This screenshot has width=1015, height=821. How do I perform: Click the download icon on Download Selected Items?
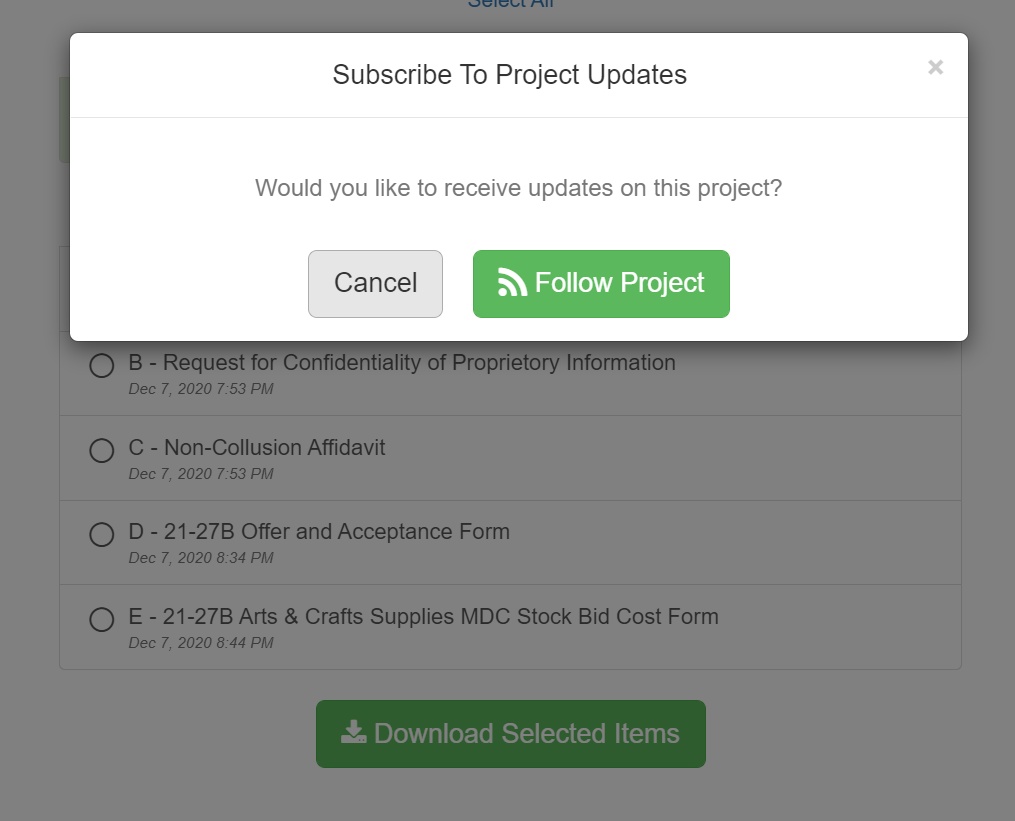point(351,732)
